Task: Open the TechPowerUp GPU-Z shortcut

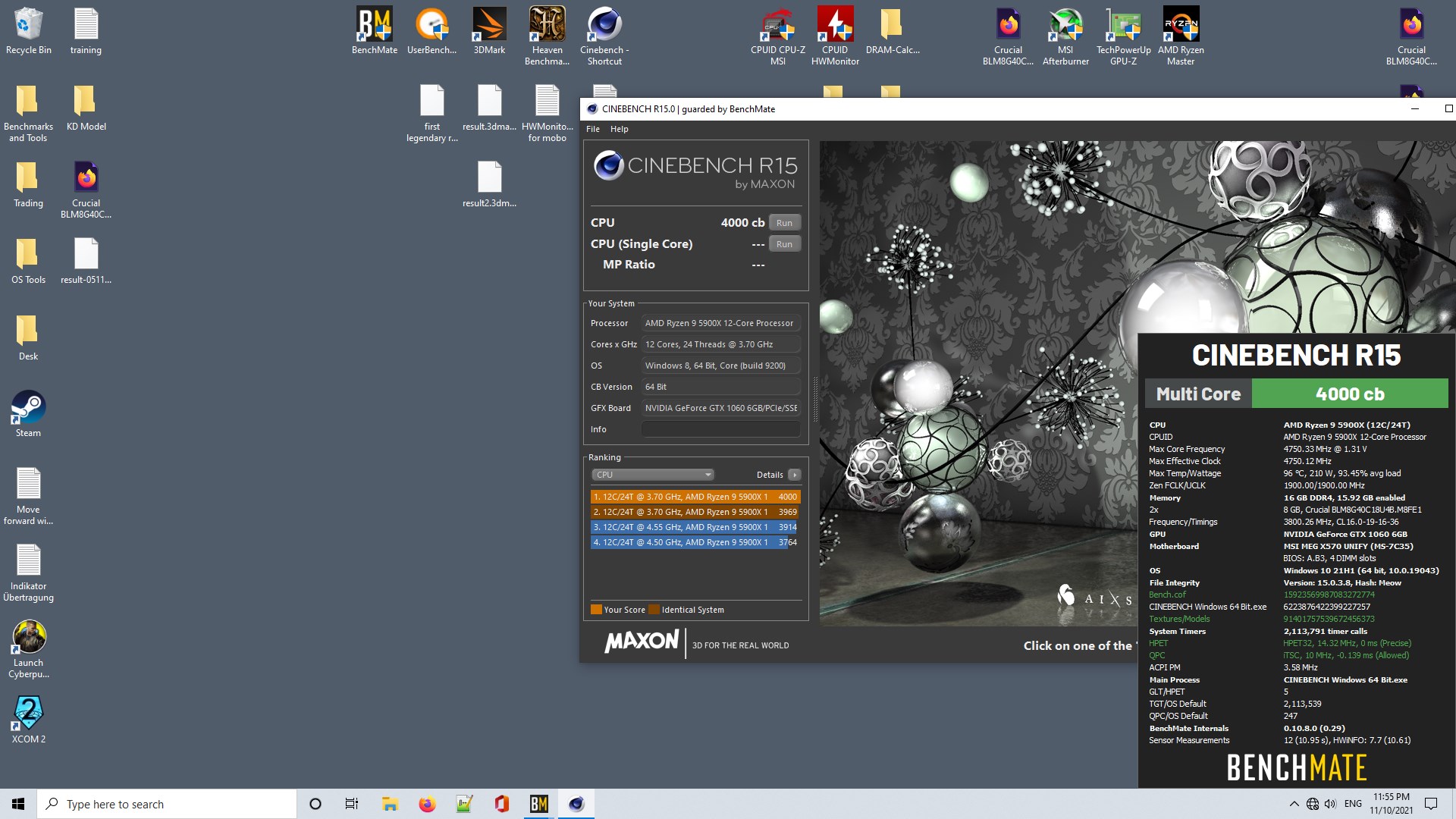Action: [1123, 36]
